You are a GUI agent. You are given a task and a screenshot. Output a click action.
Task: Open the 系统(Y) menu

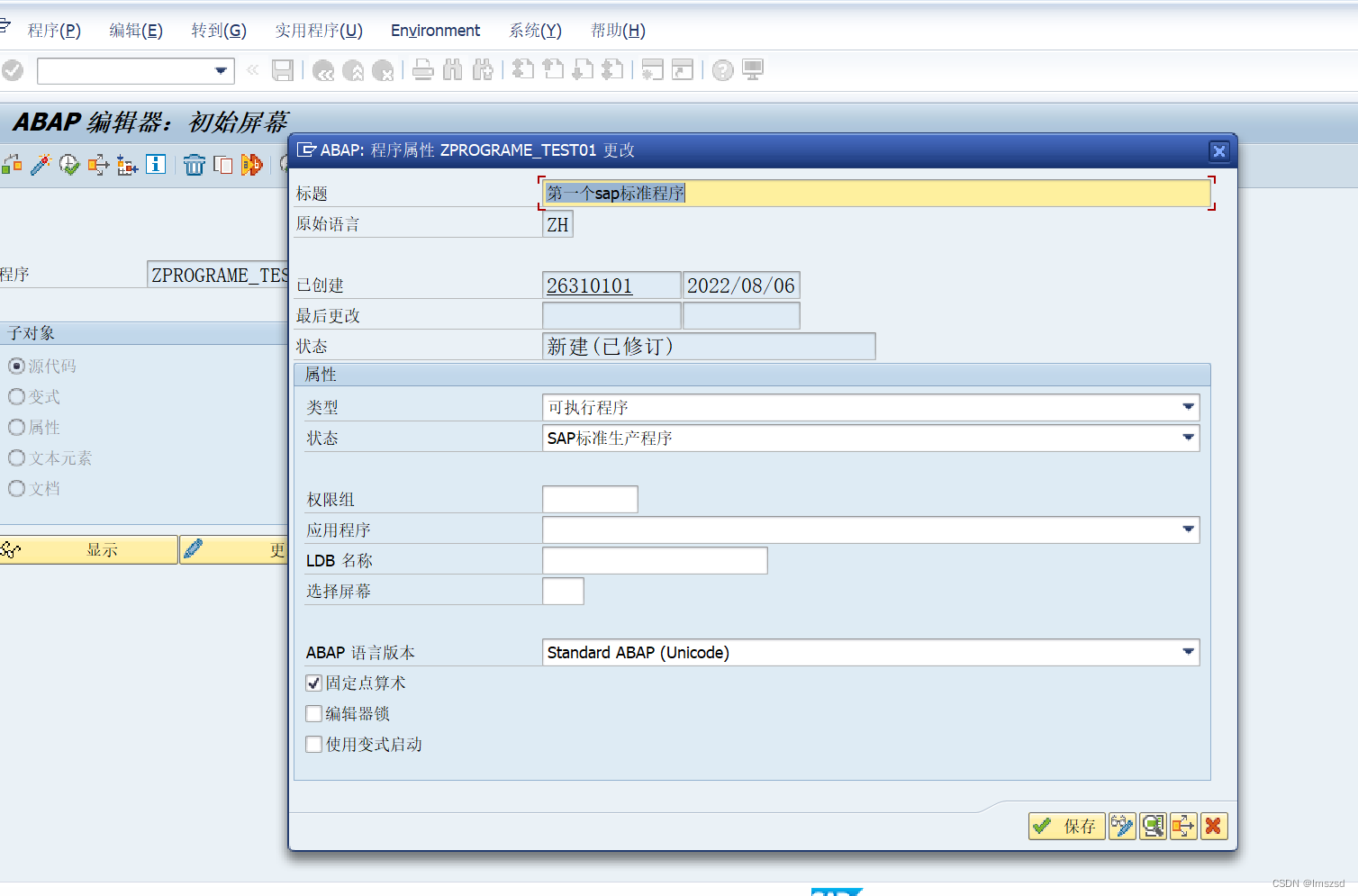[536, 31]
